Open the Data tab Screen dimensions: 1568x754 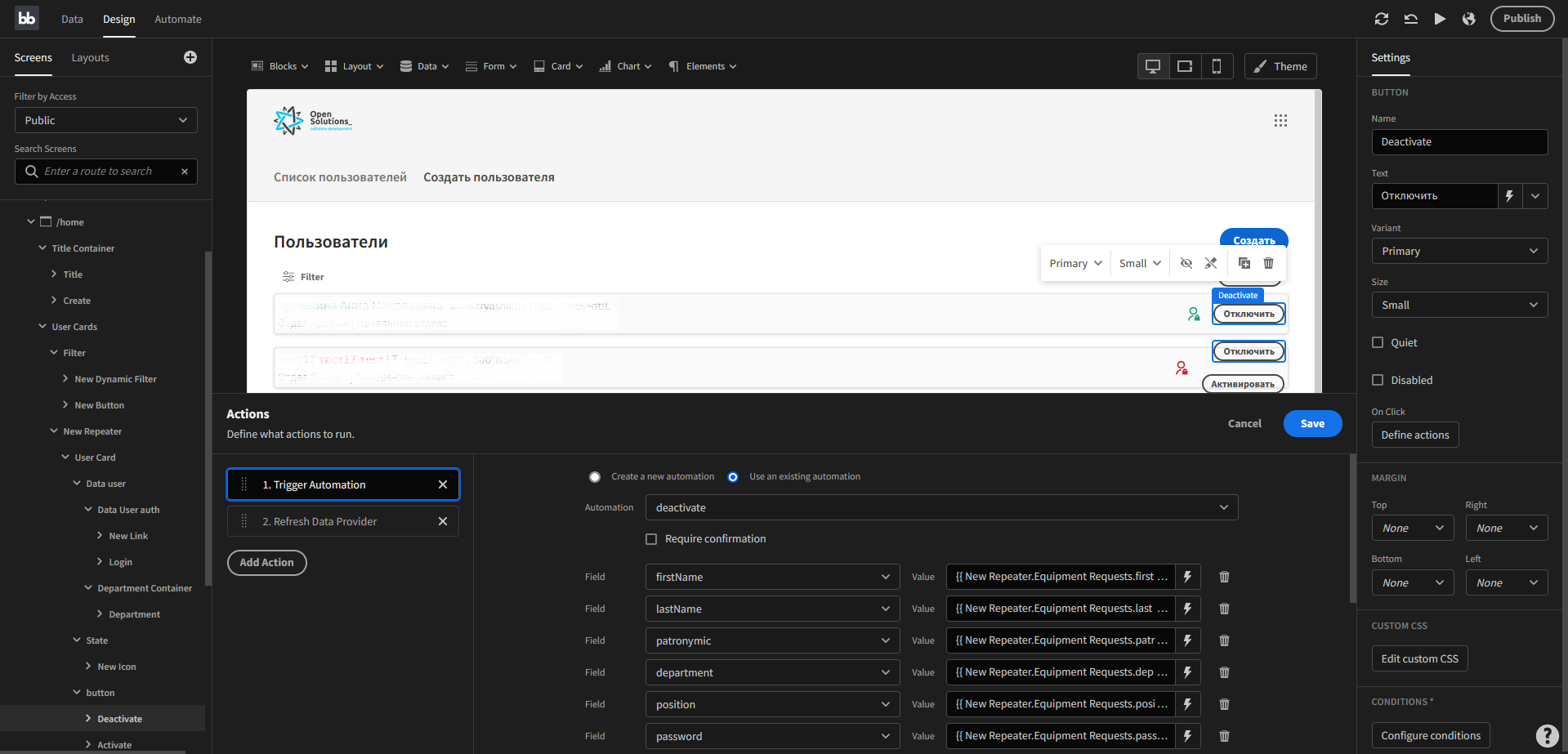click(x=72, y=19)
